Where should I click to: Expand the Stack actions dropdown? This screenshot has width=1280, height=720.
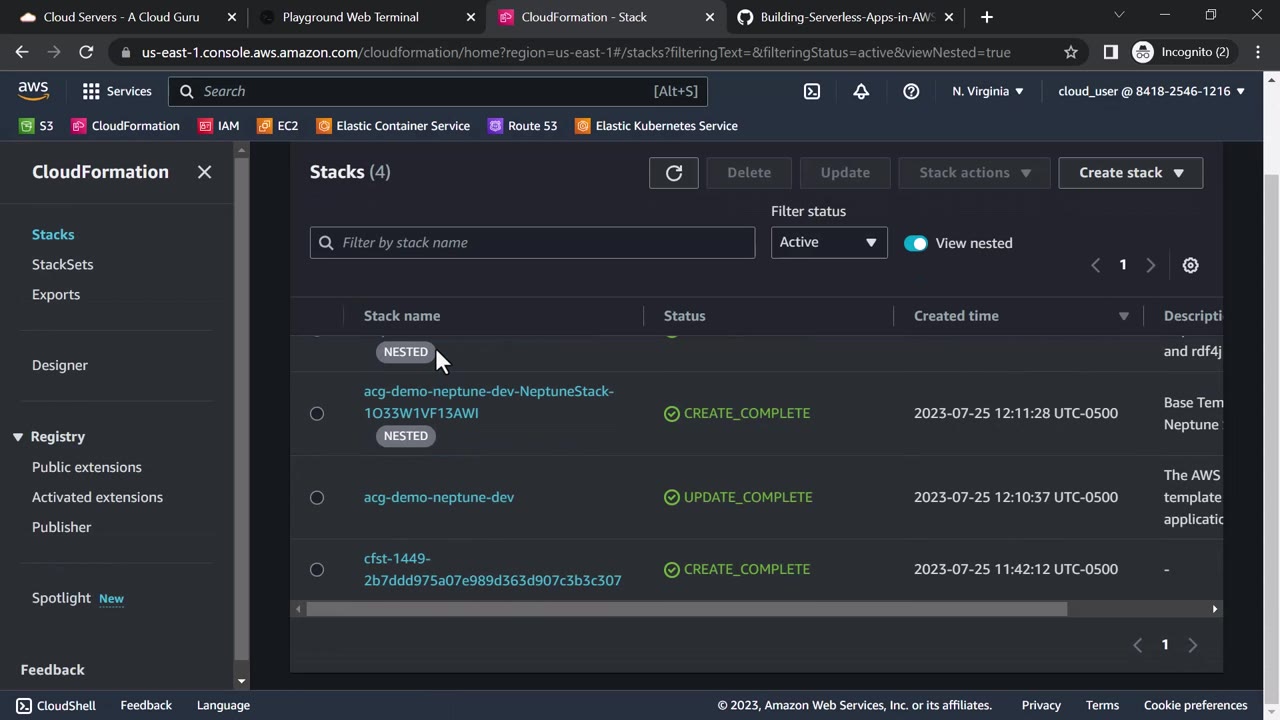pos(974,172)
